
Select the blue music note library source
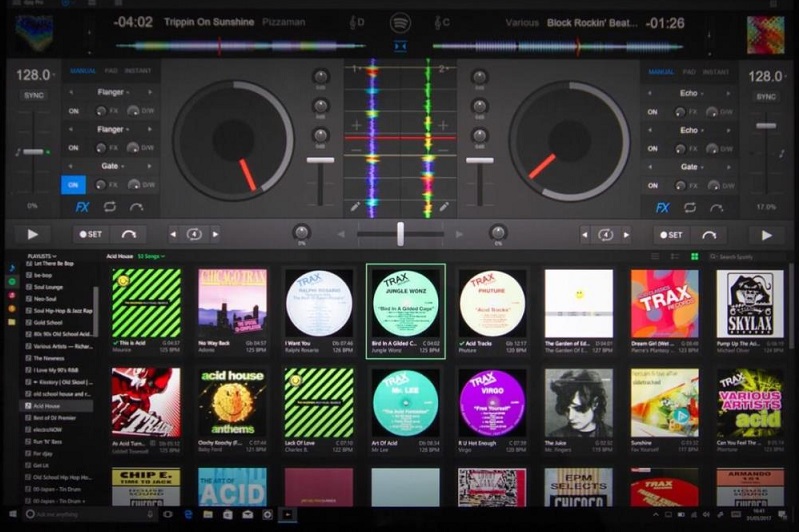[x=12, y=268]
